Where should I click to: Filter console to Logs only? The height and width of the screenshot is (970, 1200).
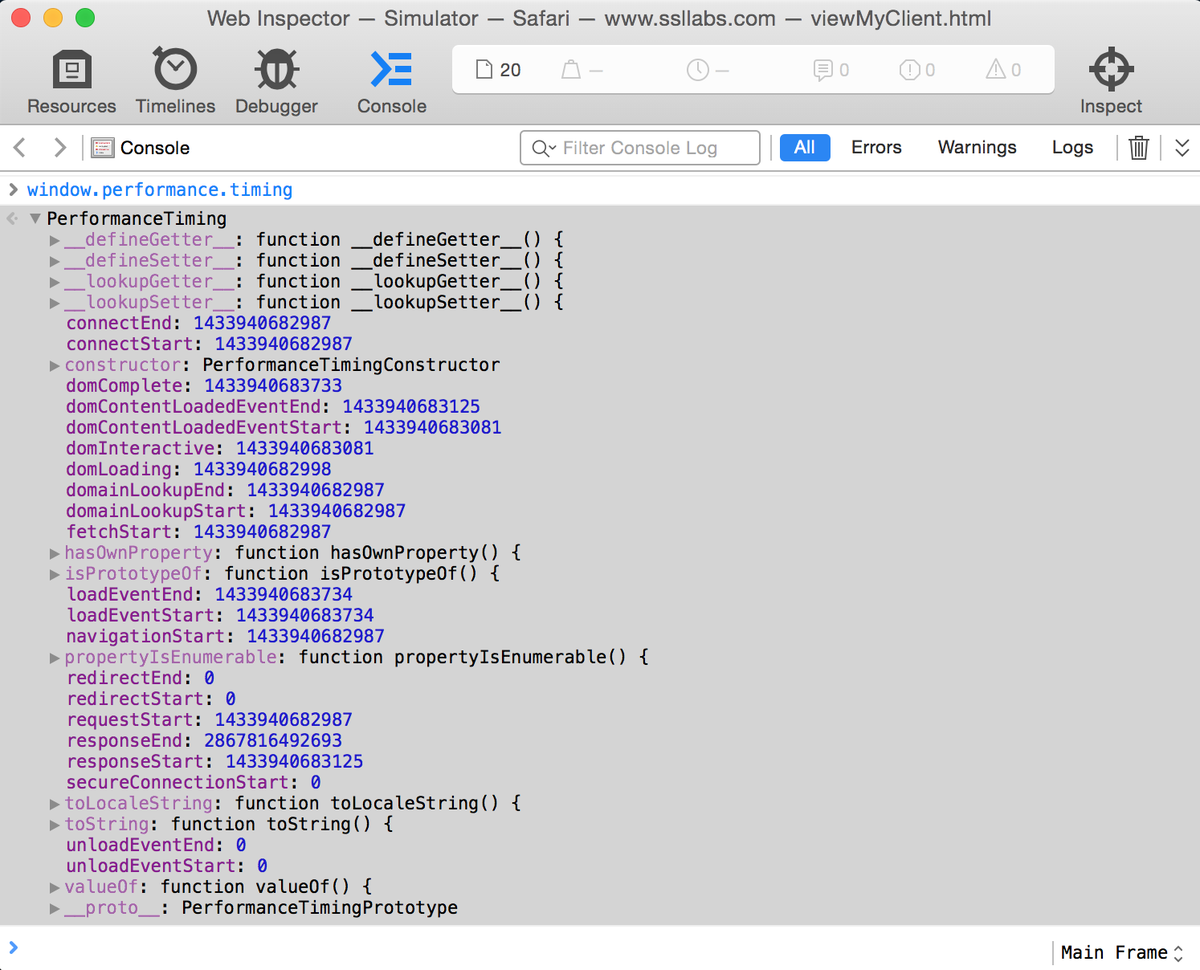[x=1072, y=147]
